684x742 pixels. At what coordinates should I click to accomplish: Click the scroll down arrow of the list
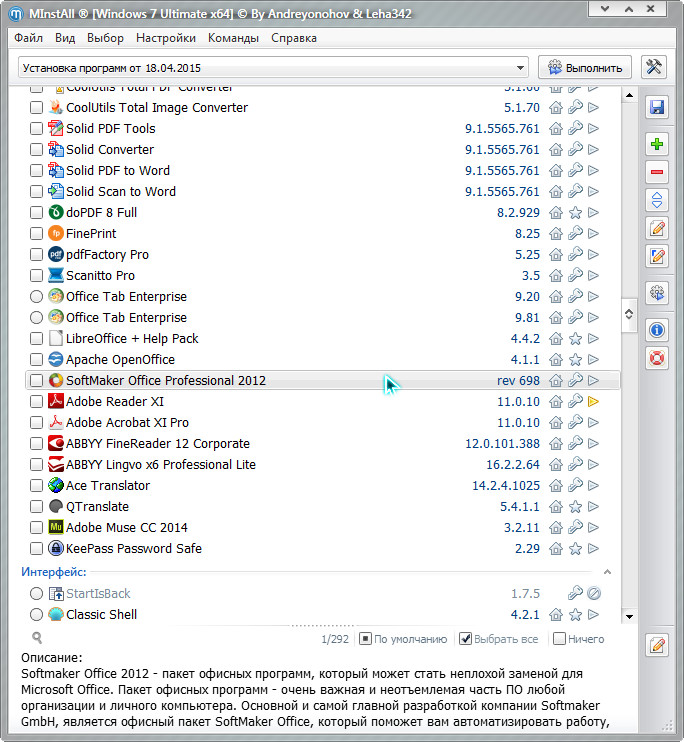(629, 617)
